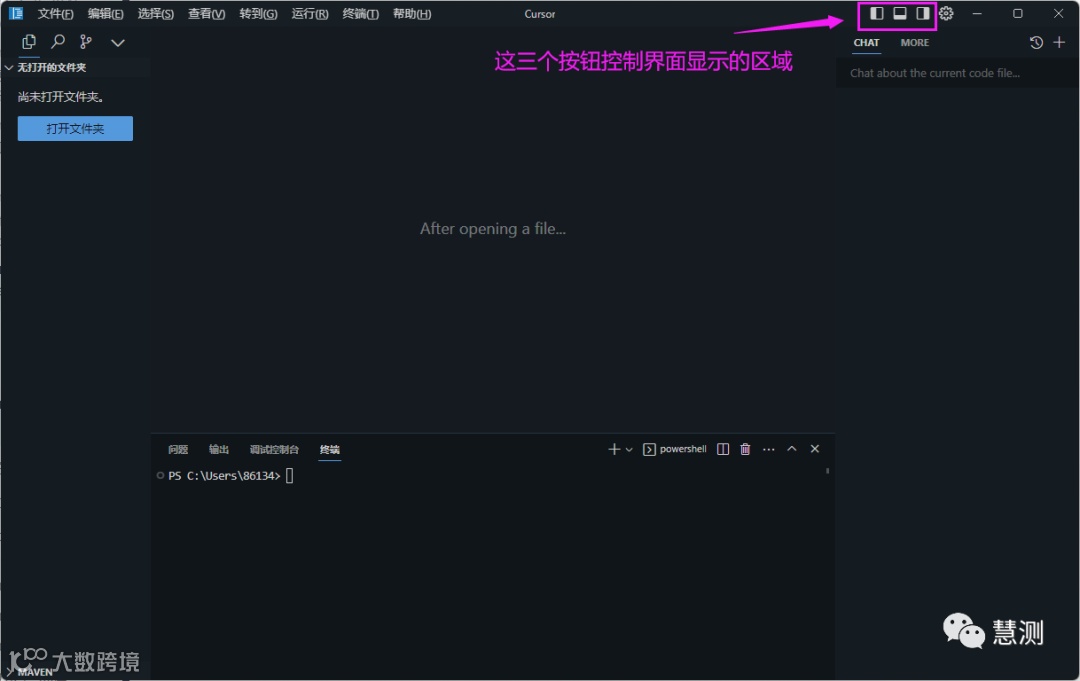Switch to the 调试控制台 panel tab
Image resolution: width=1080 pixels, height=681 pixels.
[274, 450]
